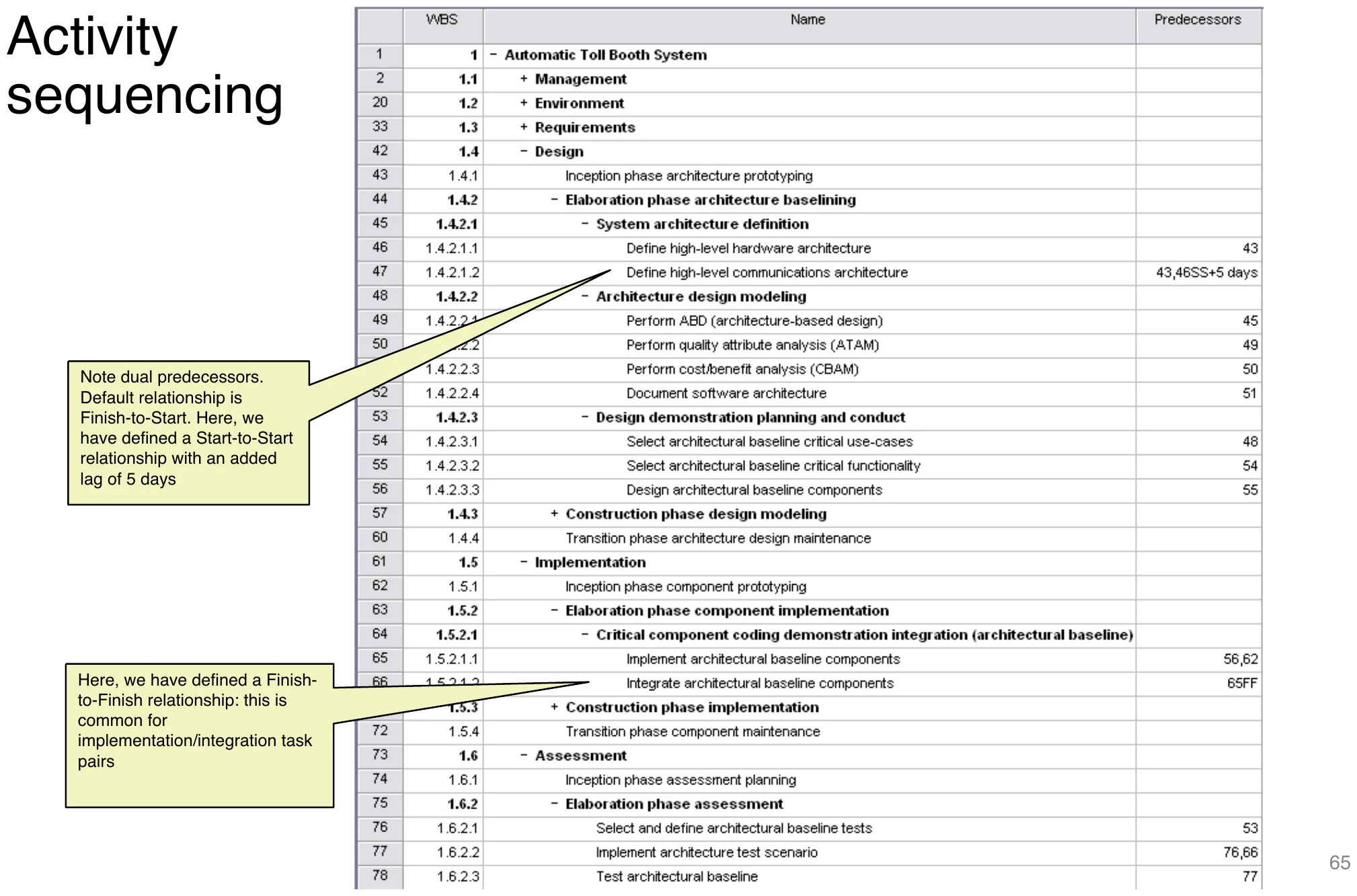Screen dimensions: 1357x896
Task: Select row header number 78
Action: [x=380, y=876]
